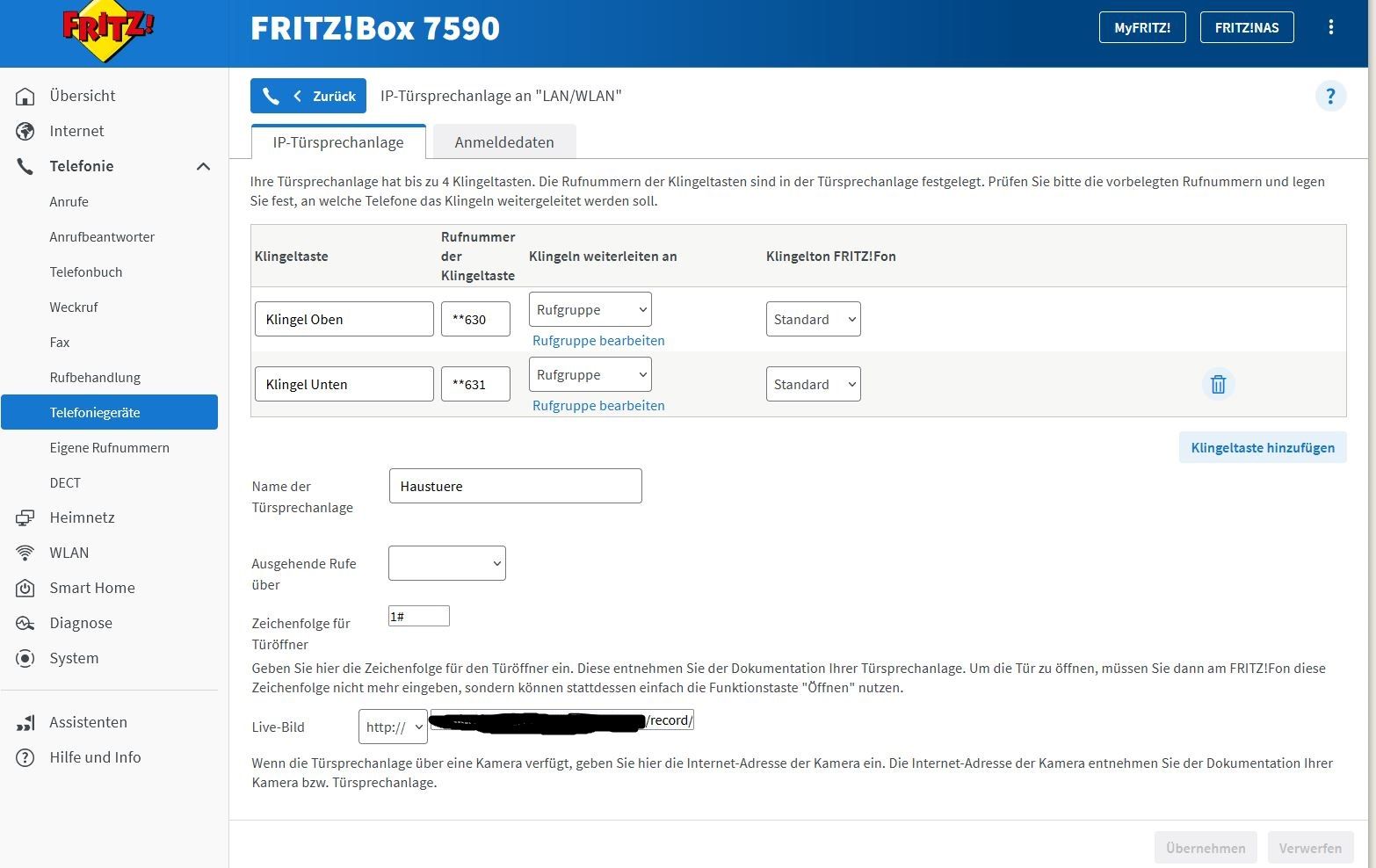Open Hilfe und Info
This screenshot has height=868, width=1376.
coord(95,757)
